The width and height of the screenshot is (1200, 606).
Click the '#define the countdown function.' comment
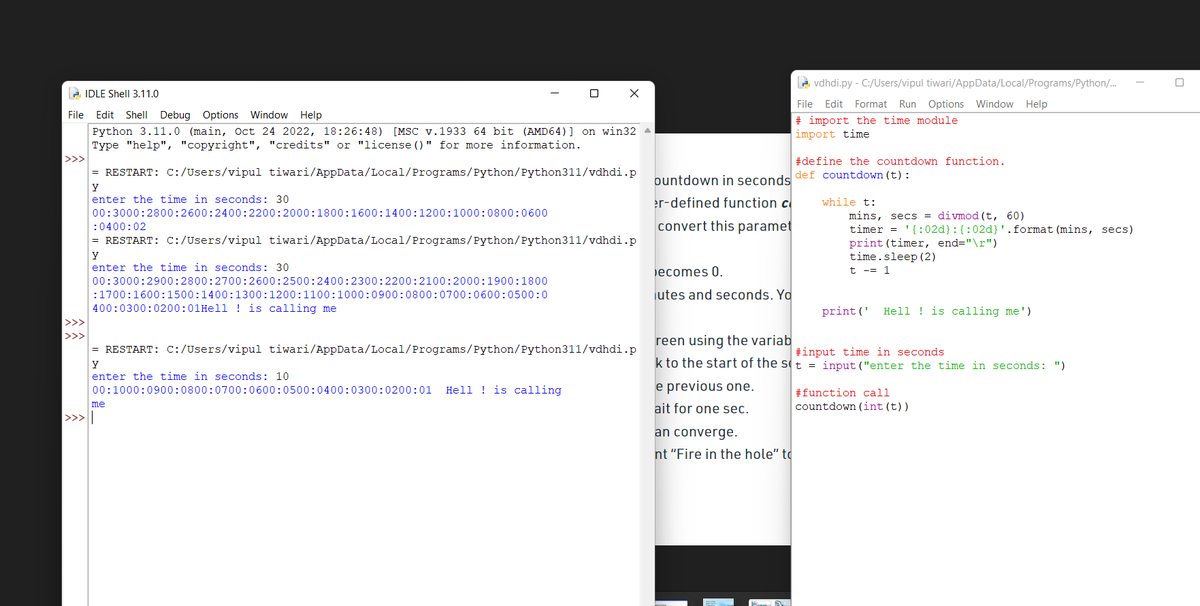tap(900, 161)
